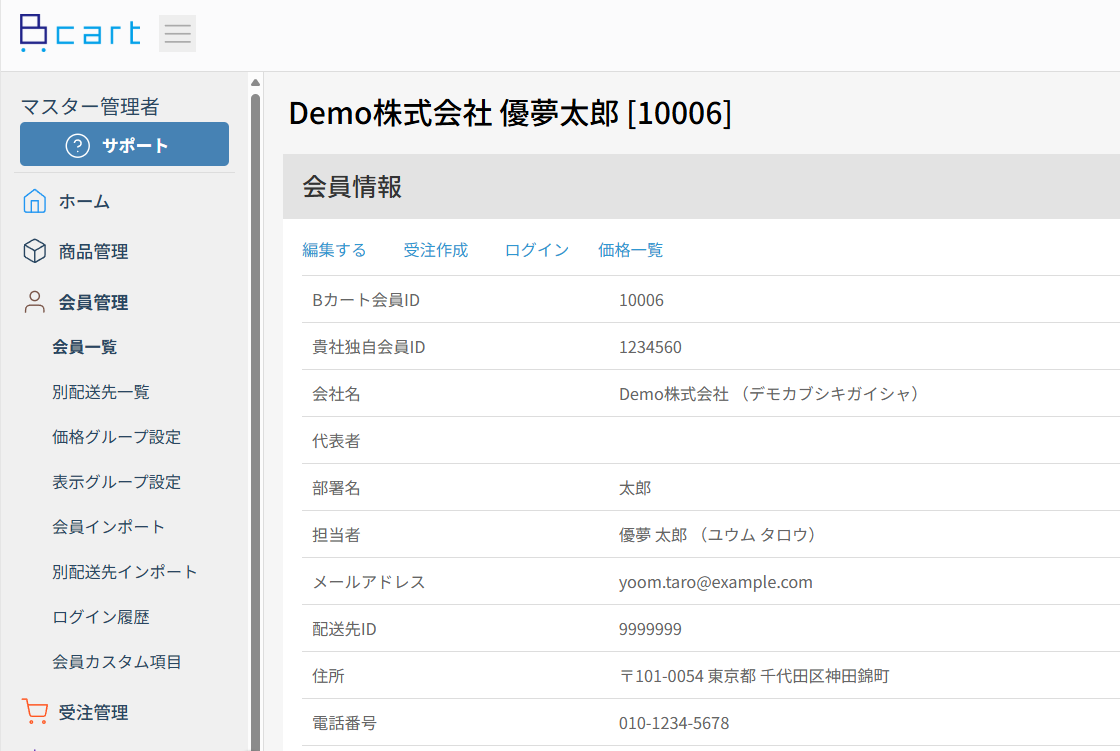Click the box icon for 商品管理

(x=34, y=252)
